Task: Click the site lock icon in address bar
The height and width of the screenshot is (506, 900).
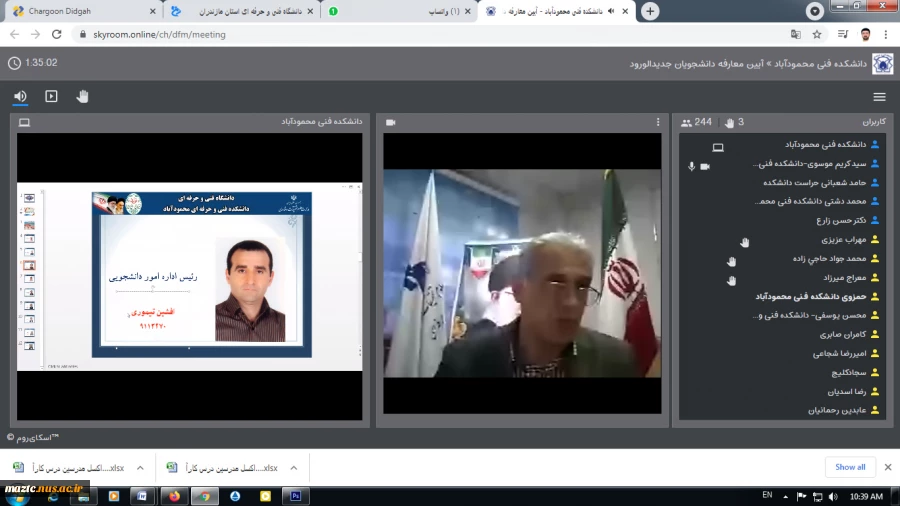Action: tap(83, 34)
